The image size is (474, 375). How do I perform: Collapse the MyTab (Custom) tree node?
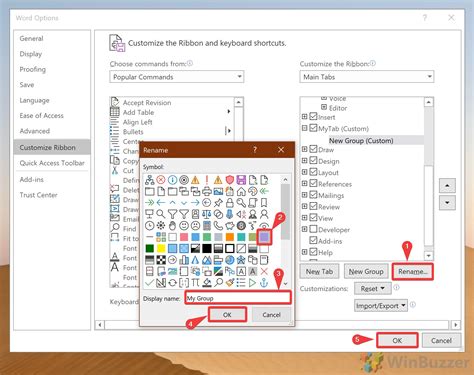304,128
